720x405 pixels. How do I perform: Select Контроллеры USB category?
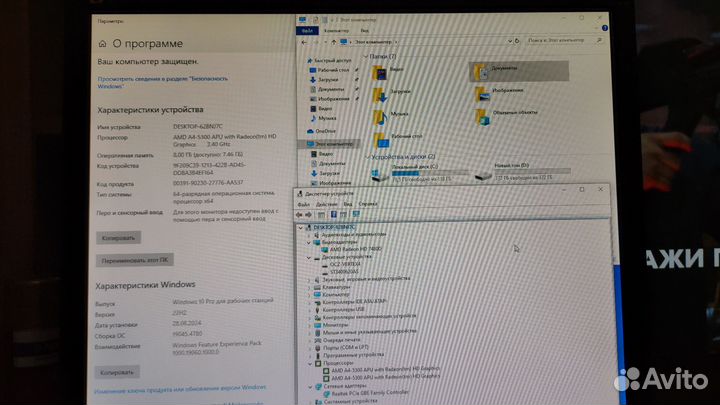point(340,309)
